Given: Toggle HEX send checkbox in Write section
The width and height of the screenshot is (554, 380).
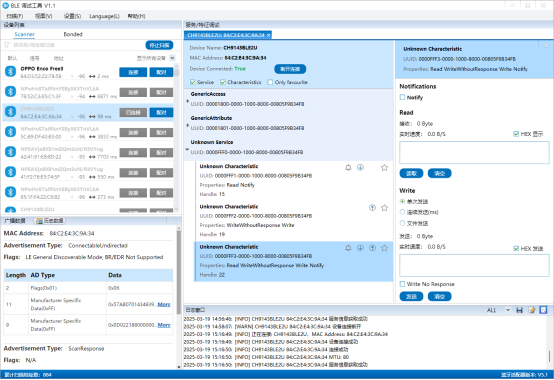Looking at the screenshot, I should pos(516,248).
